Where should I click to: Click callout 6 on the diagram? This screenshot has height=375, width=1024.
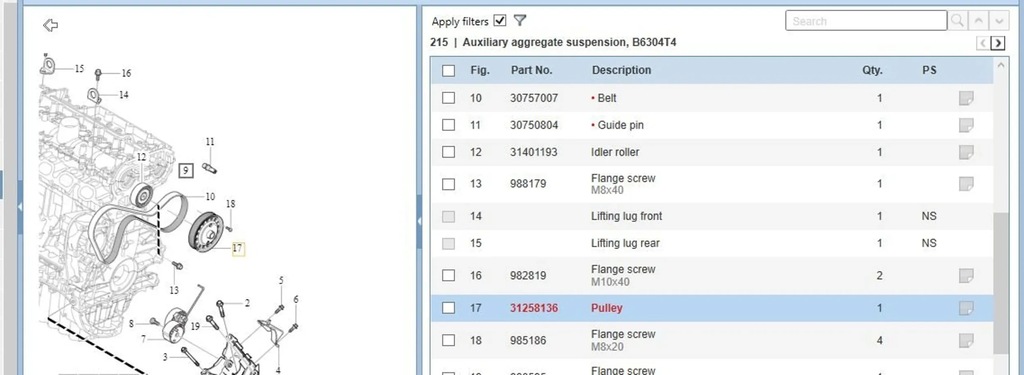296,299
